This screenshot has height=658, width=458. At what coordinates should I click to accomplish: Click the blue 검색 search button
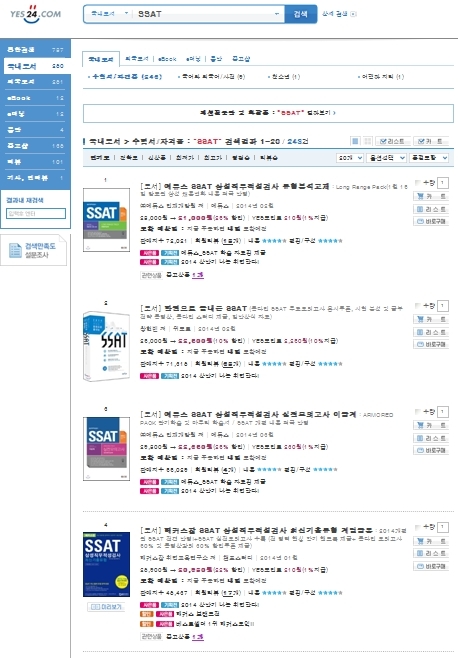pos(300,14)
